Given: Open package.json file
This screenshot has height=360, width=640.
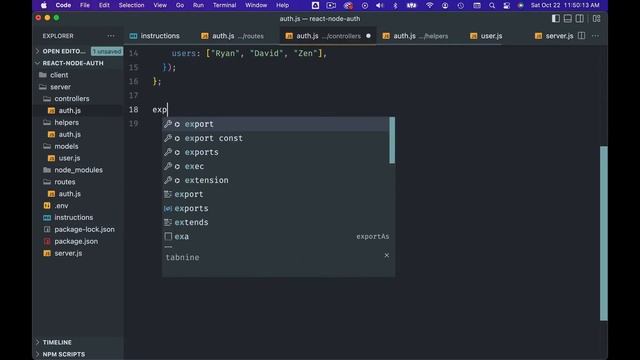Looking at the screenshot, I should 77,241.
